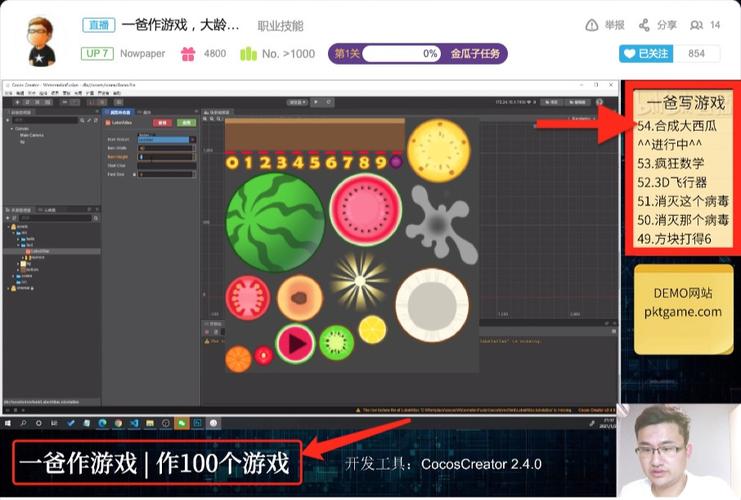Screen dimensions: 741x500
Task: Switch to the scene editor tab
Action: [x=216, y=112]
